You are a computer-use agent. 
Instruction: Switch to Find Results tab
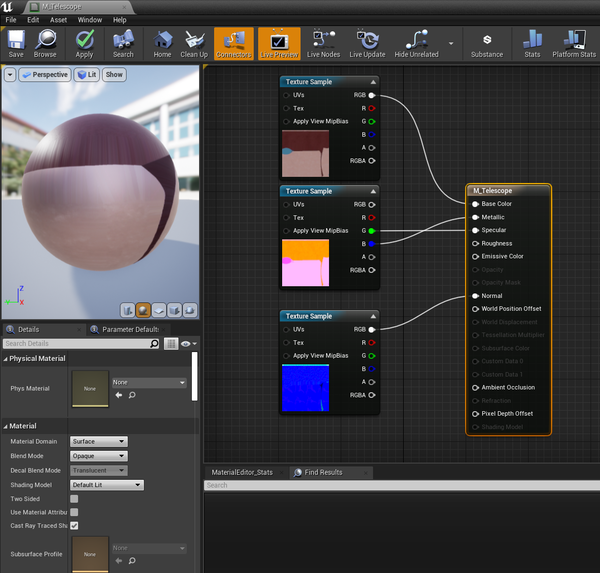click(x=323, y=472)
